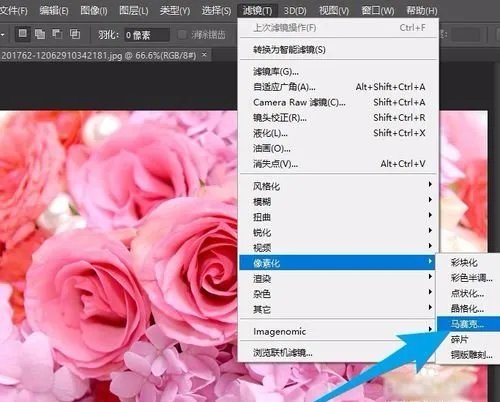The image size is (500, 402).
Task: Click 浏览联机滤镜... menu entry
Action: 337,353
